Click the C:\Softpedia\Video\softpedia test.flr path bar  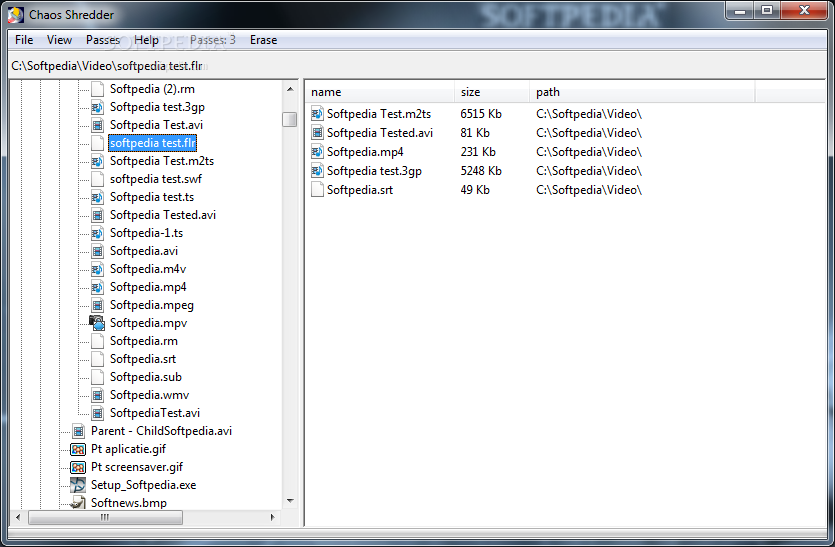[107, 66]
